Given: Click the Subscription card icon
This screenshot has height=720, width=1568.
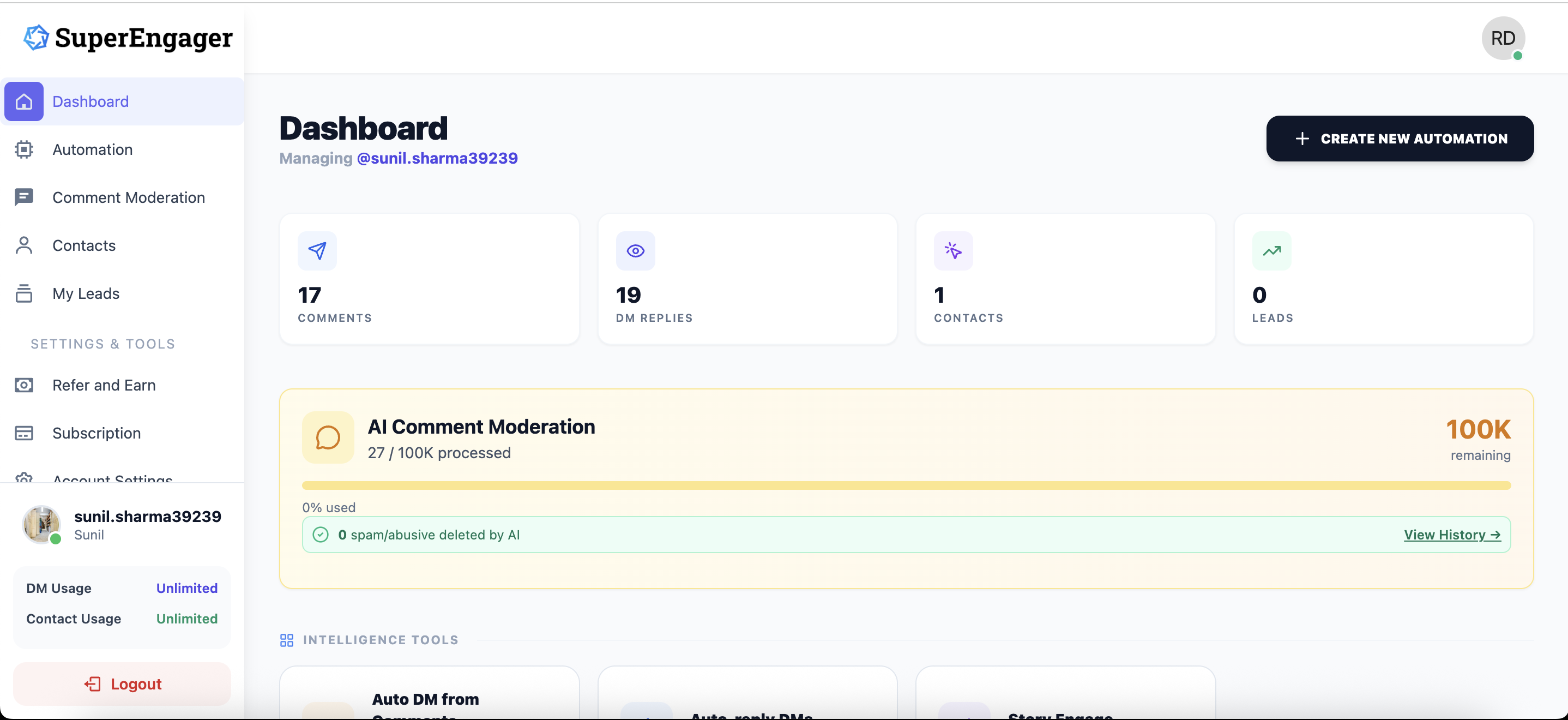Looking at the screenshot, I should [24, 433].
